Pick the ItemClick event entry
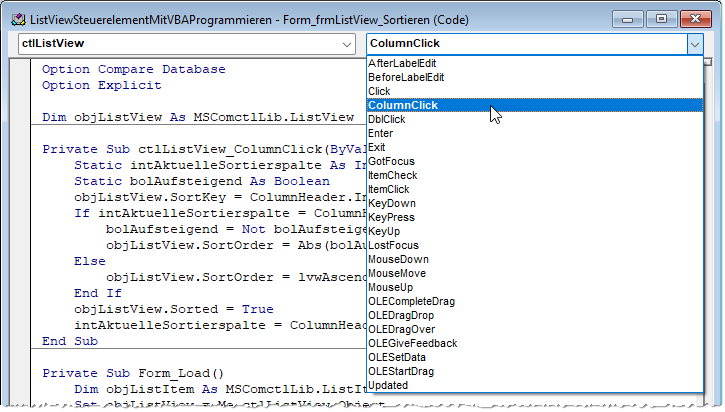 pyautogui.click(x=389, y=189)
